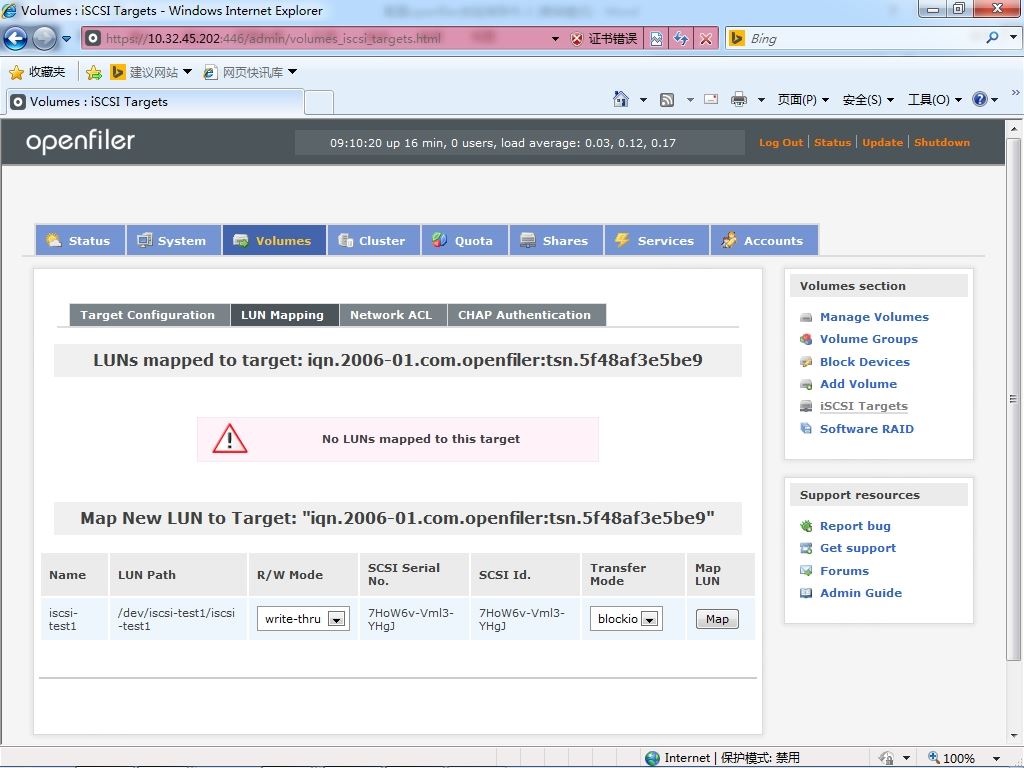Image resolution: width=1024 pixels, height=768 pixels.
Task: Click the IE Forward navigation arrow
Action: tap(44, 39)
